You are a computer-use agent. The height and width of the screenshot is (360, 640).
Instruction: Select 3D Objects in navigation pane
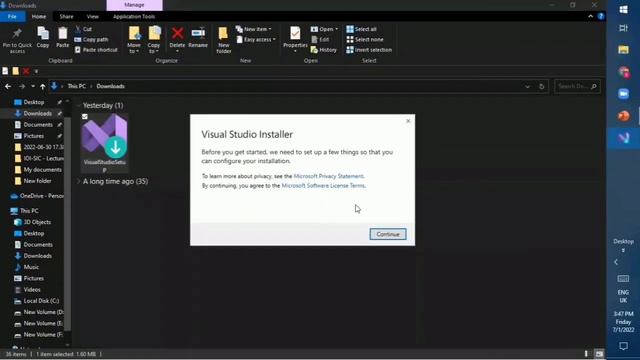33,222
